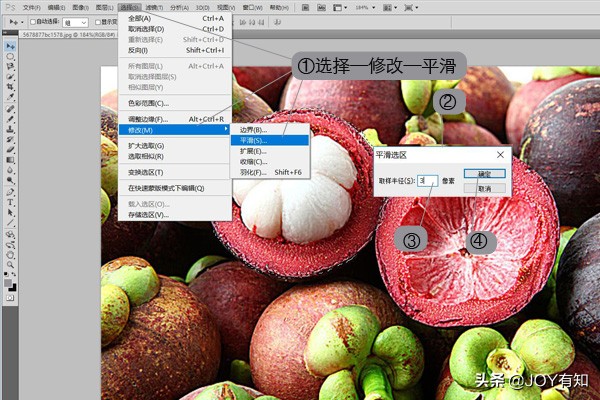
Task: Select the Eyedropper tool
Action: [10, 97]
